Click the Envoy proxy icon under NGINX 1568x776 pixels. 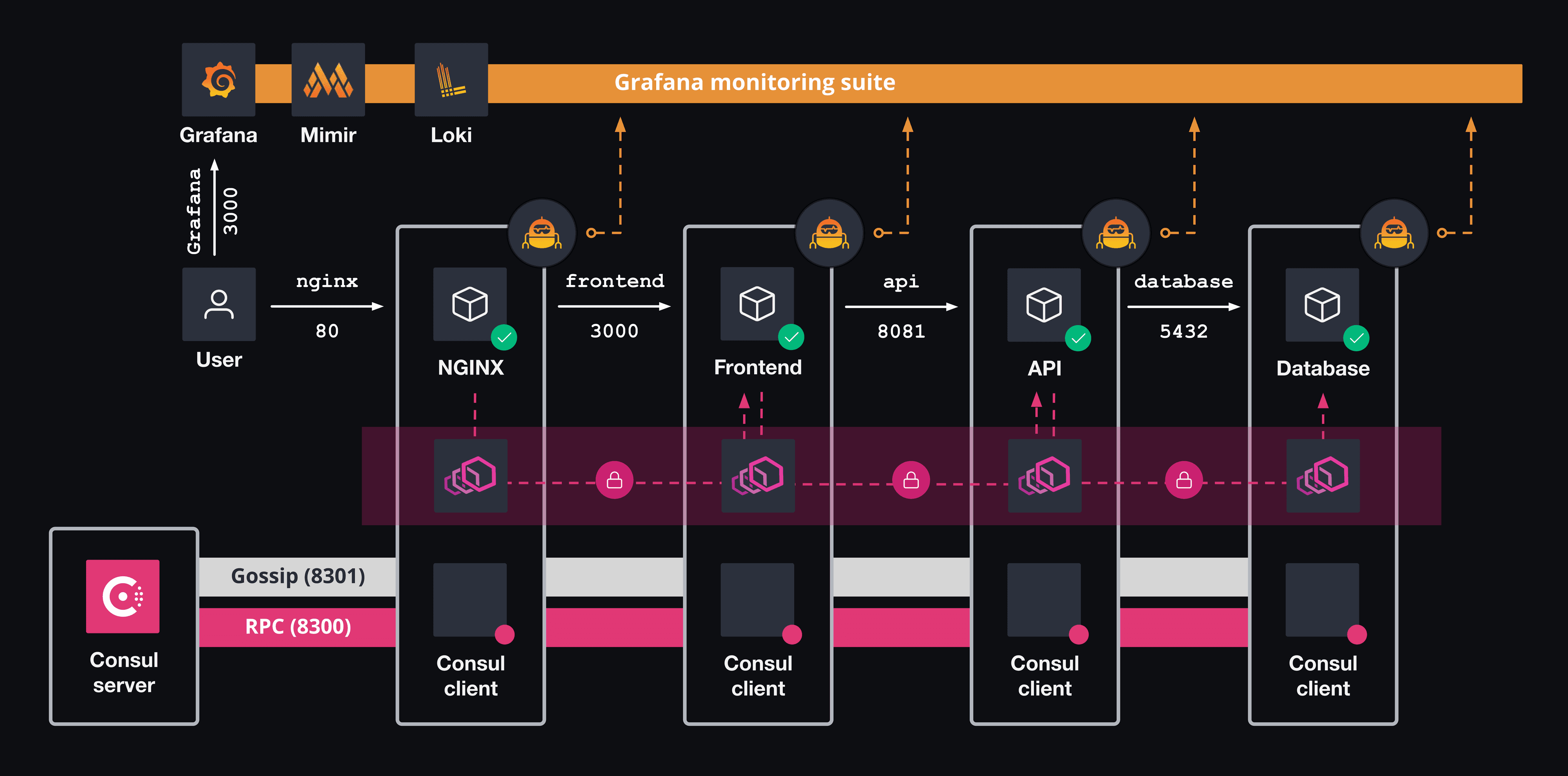coord(470,476)
